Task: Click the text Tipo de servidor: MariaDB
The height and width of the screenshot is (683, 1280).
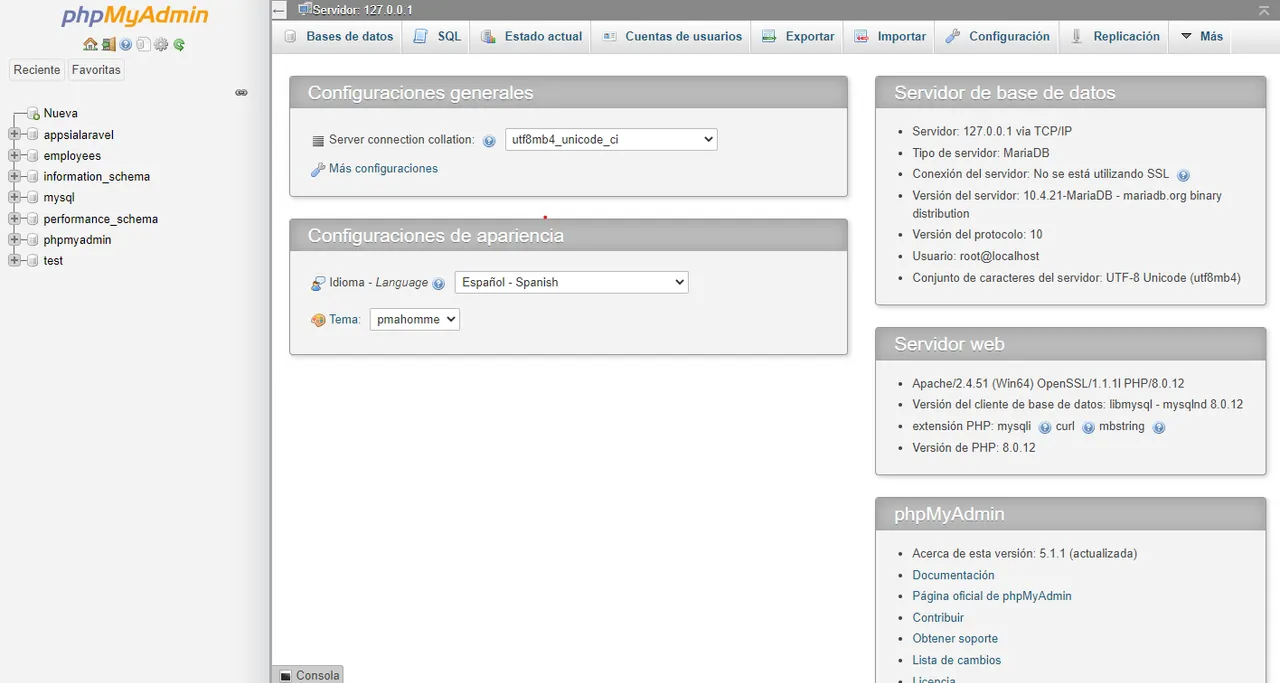Action: pos(981,153)
